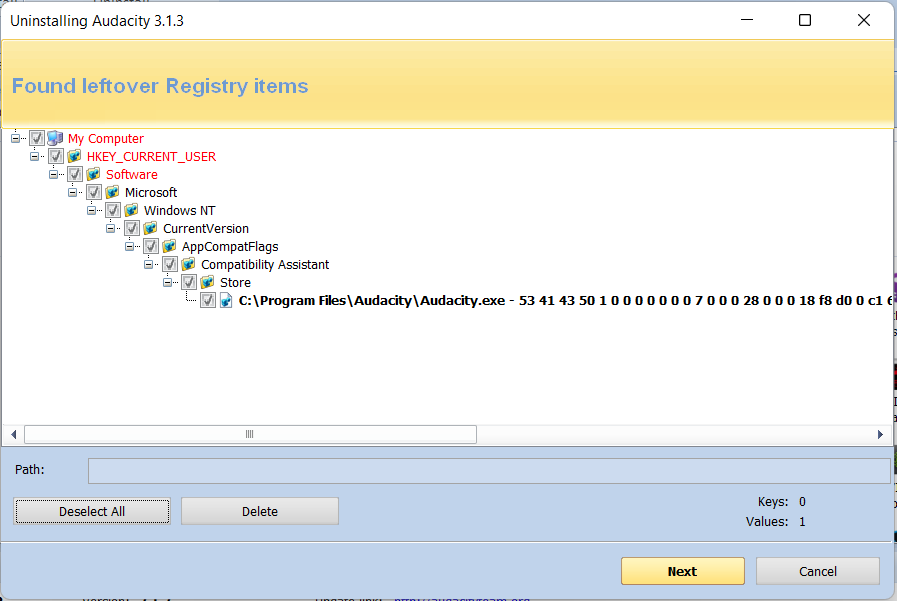Image resolution: width=897 pixels, height=601 pixels.
Task: Toggle the Software checkbox
Action: pos(75,174)
